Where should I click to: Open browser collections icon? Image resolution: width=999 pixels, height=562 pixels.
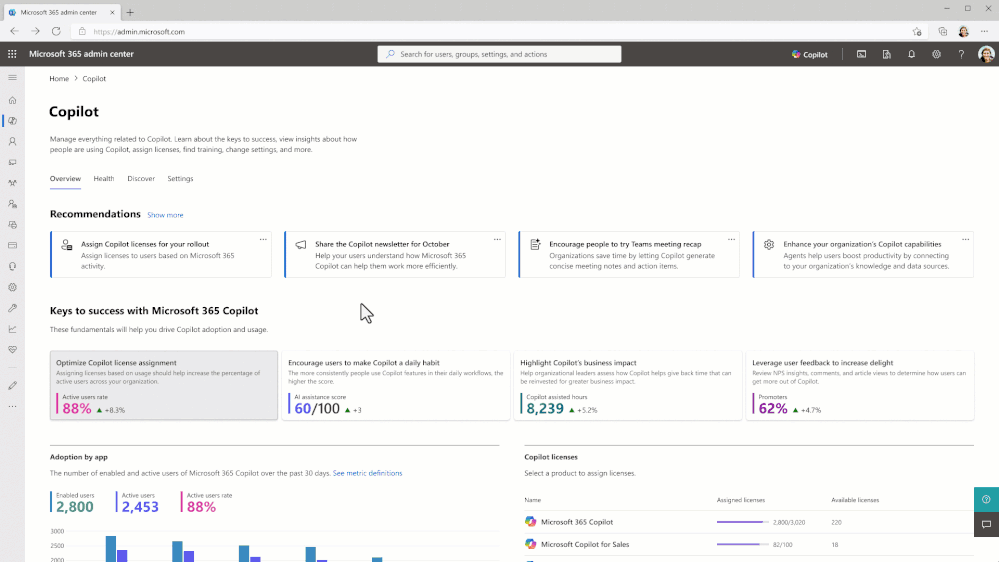coord(942,31)
